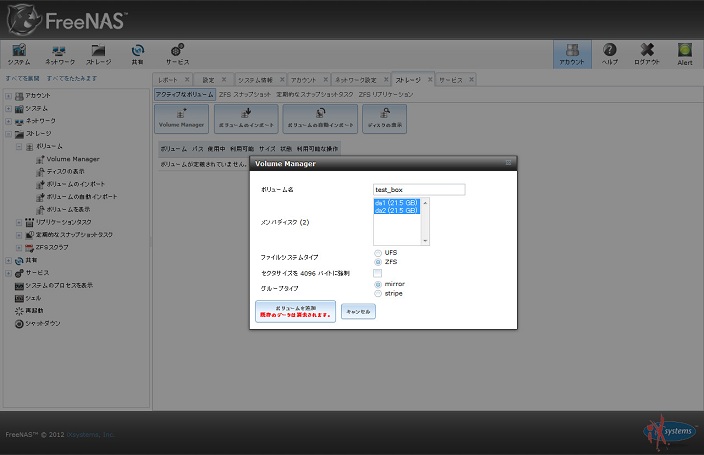Collapse the ボリューム sub-node in tree
The height and width of the screenshot is (455, 704).
[x=19, y=146]
